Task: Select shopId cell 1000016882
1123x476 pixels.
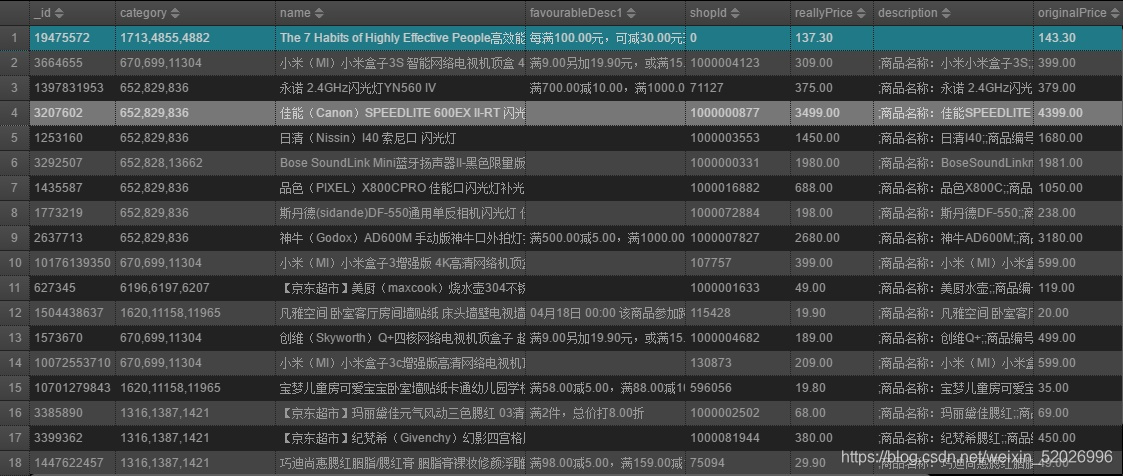Action: tap(738, 188)
